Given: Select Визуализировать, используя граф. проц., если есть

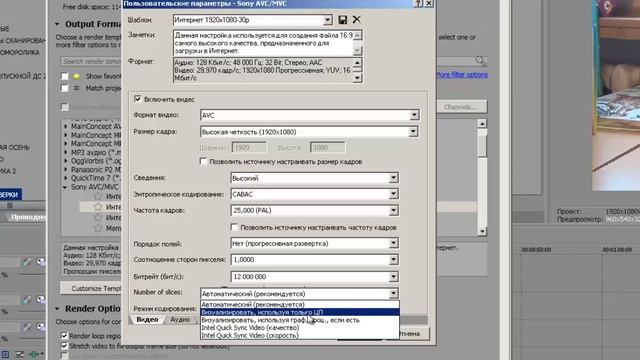Looking at the screenshot, I should point(300,320).
